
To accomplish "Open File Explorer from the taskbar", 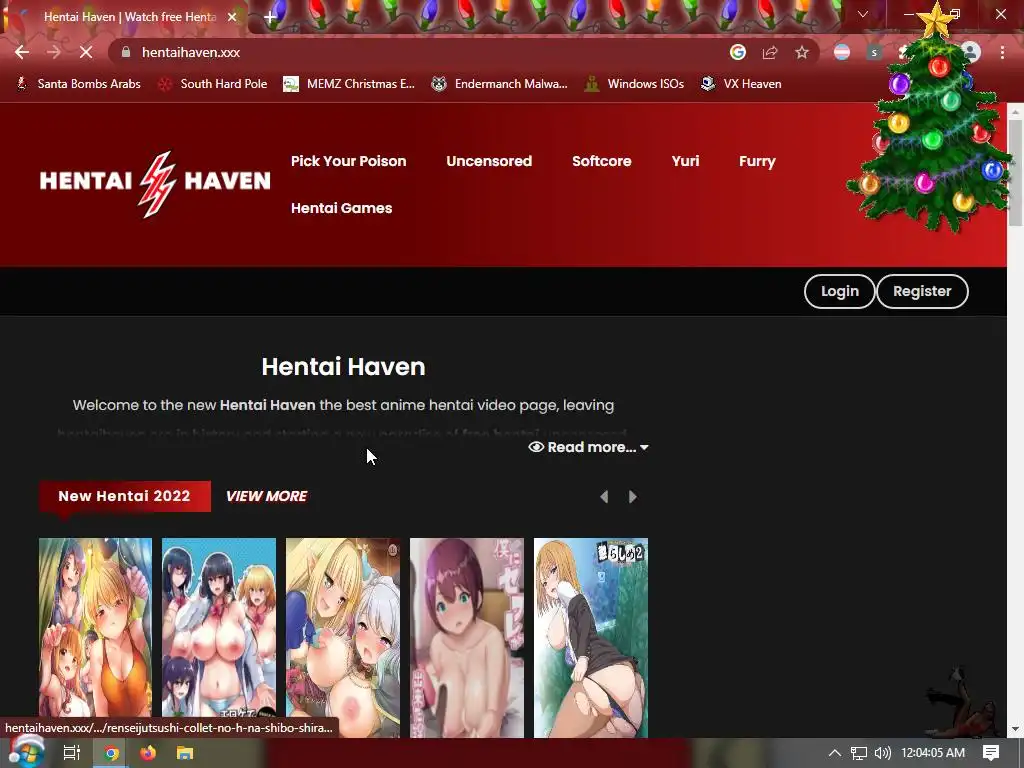I will (185, 754).
